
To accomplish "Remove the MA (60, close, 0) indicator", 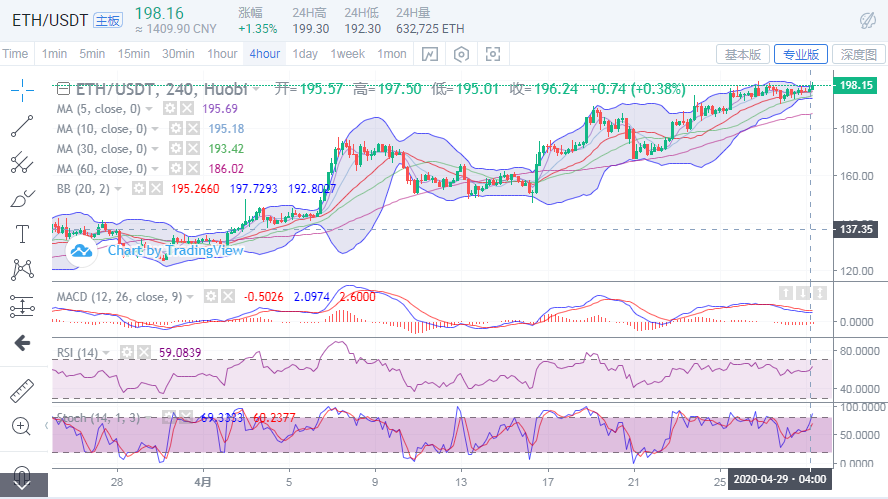I will tap(193, 168).
